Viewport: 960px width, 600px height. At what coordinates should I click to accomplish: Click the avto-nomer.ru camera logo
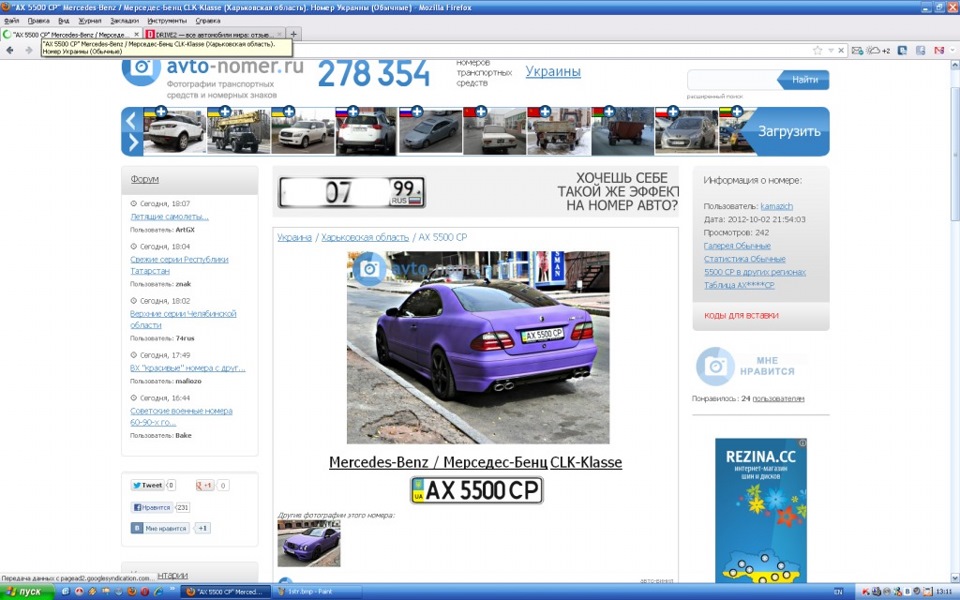(x=141, y=70)
